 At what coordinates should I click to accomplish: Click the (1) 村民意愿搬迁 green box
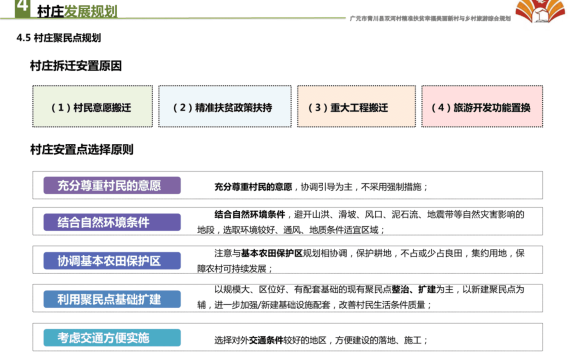tap(92, 106)
